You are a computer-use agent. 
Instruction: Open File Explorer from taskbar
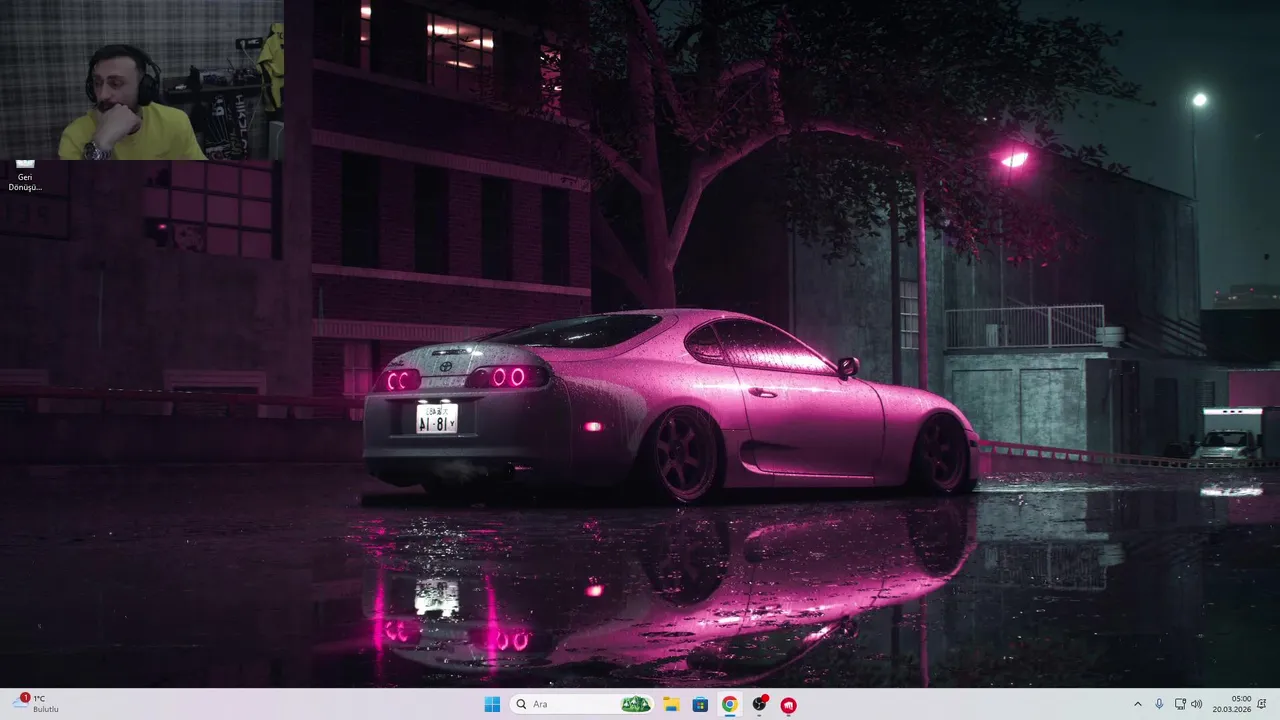[x=671, y=704]
